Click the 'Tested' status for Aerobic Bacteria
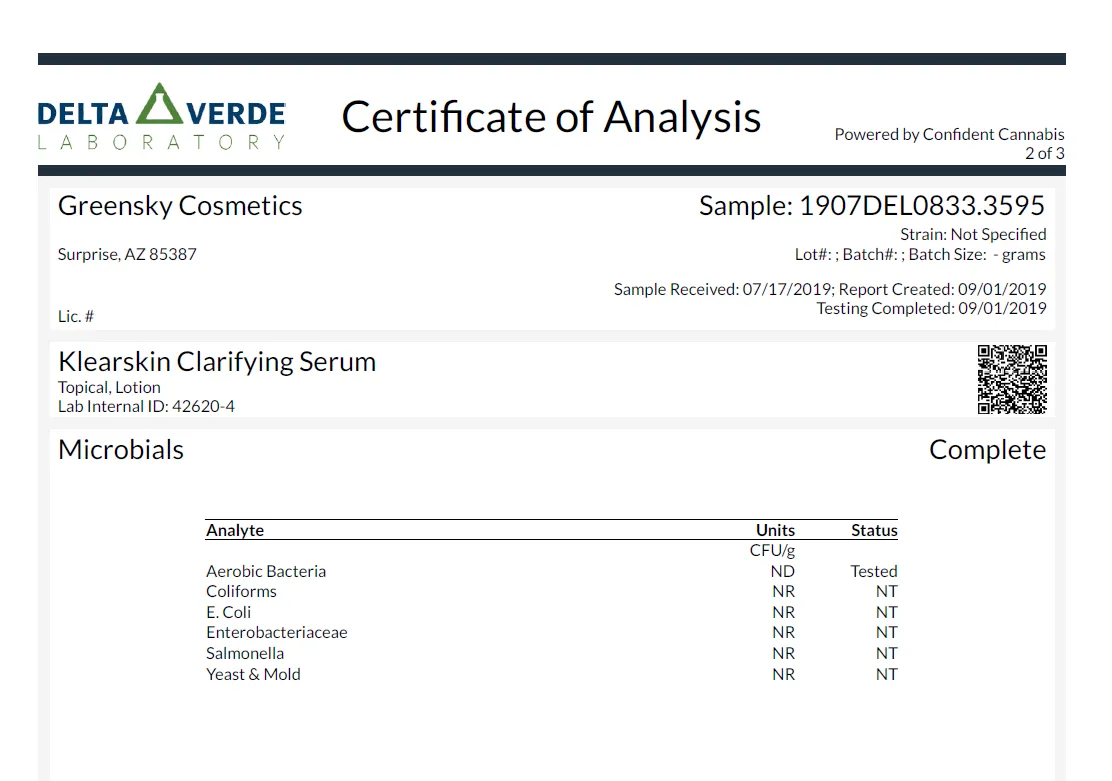 [874, 571]
